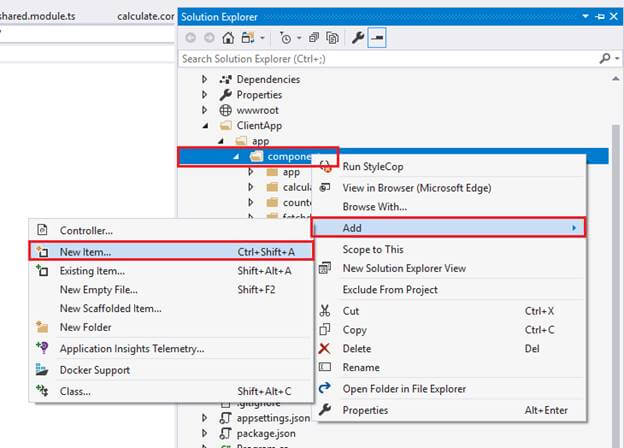The height and width of the screenshot is (448, 624).
Task: Choose Properties with Alt+Enter shortcut
Action: [449, 410]
